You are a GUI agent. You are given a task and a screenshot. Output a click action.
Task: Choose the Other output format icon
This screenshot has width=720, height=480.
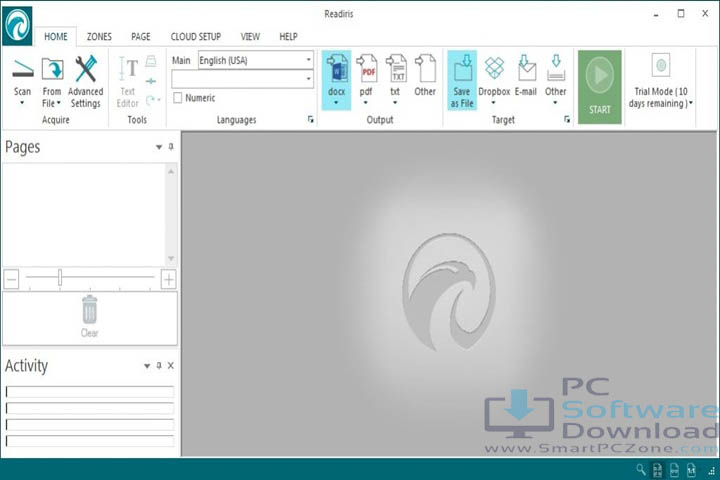425,68
